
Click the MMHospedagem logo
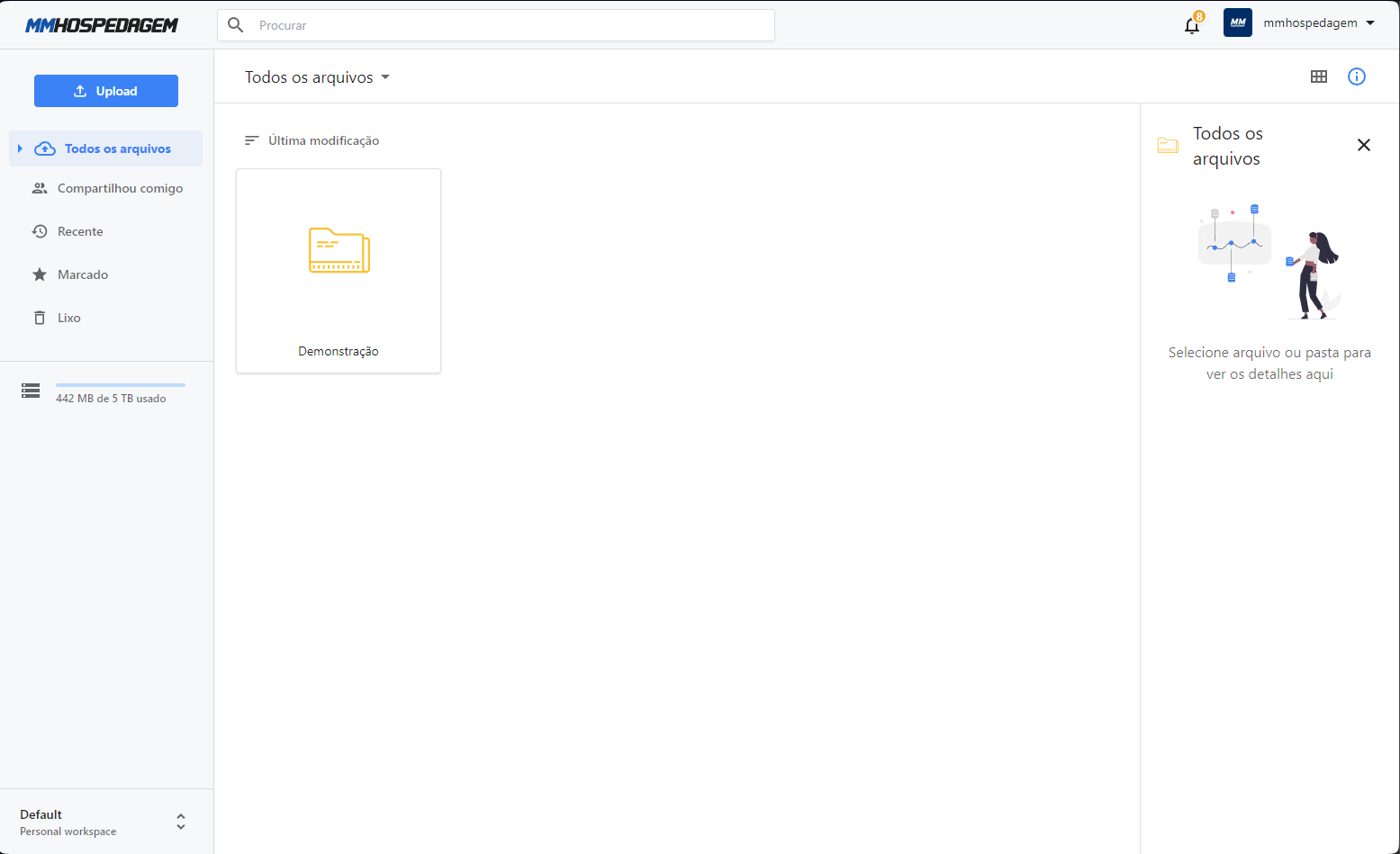(x=102, y=25)
